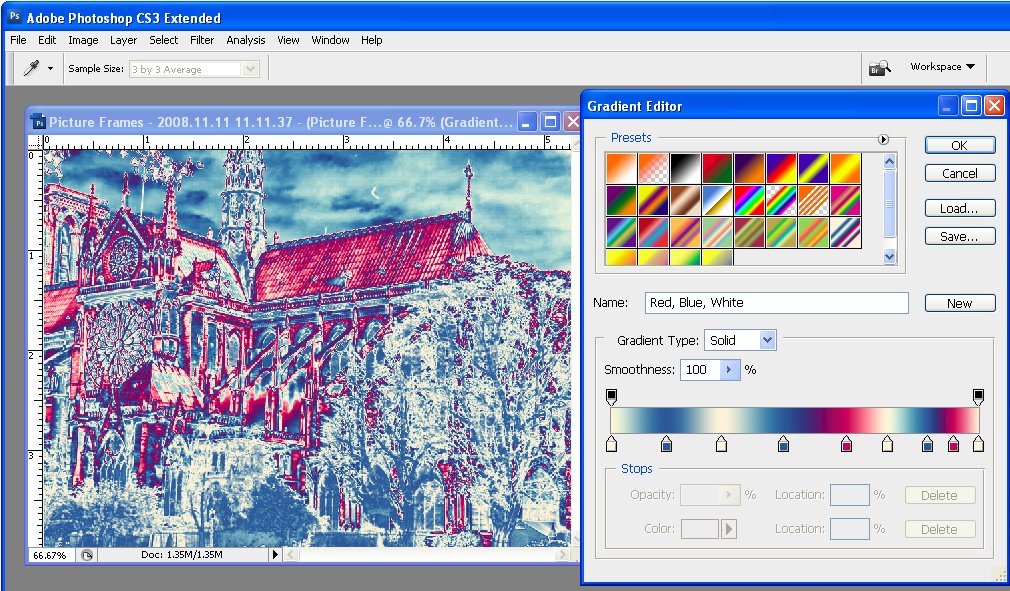Viewport: 1010px width, 591px height.
Task: Click the Color swatch in Stops
Action: (x=700, y=529)
